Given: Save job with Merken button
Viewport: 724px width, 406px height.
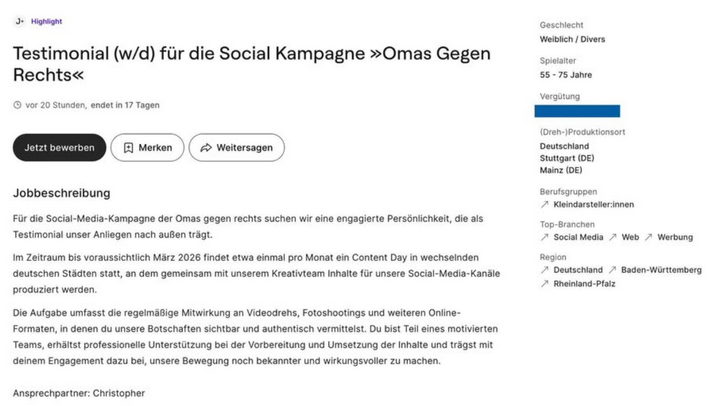Looking at the screenshot, I should (147, 148).
